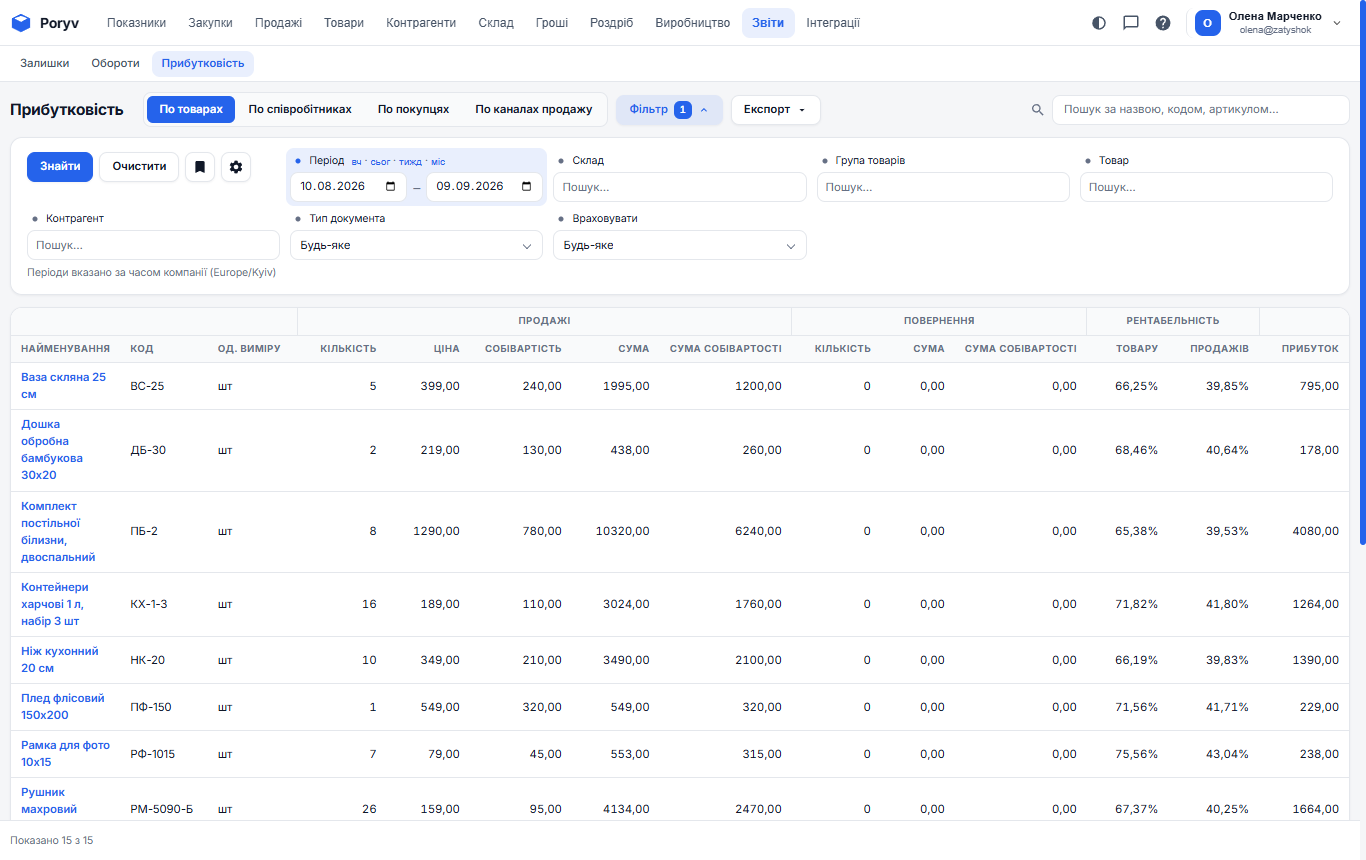
Task: Switch to По співробітниках view
Action: (x=300, y=110)
